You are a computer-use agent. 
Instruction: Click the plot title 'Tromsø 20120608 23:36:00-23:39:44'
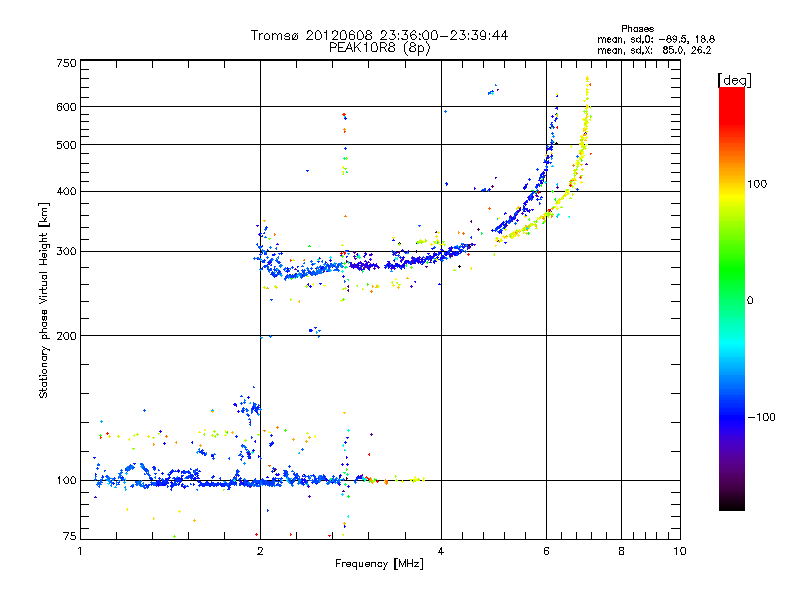379,35
